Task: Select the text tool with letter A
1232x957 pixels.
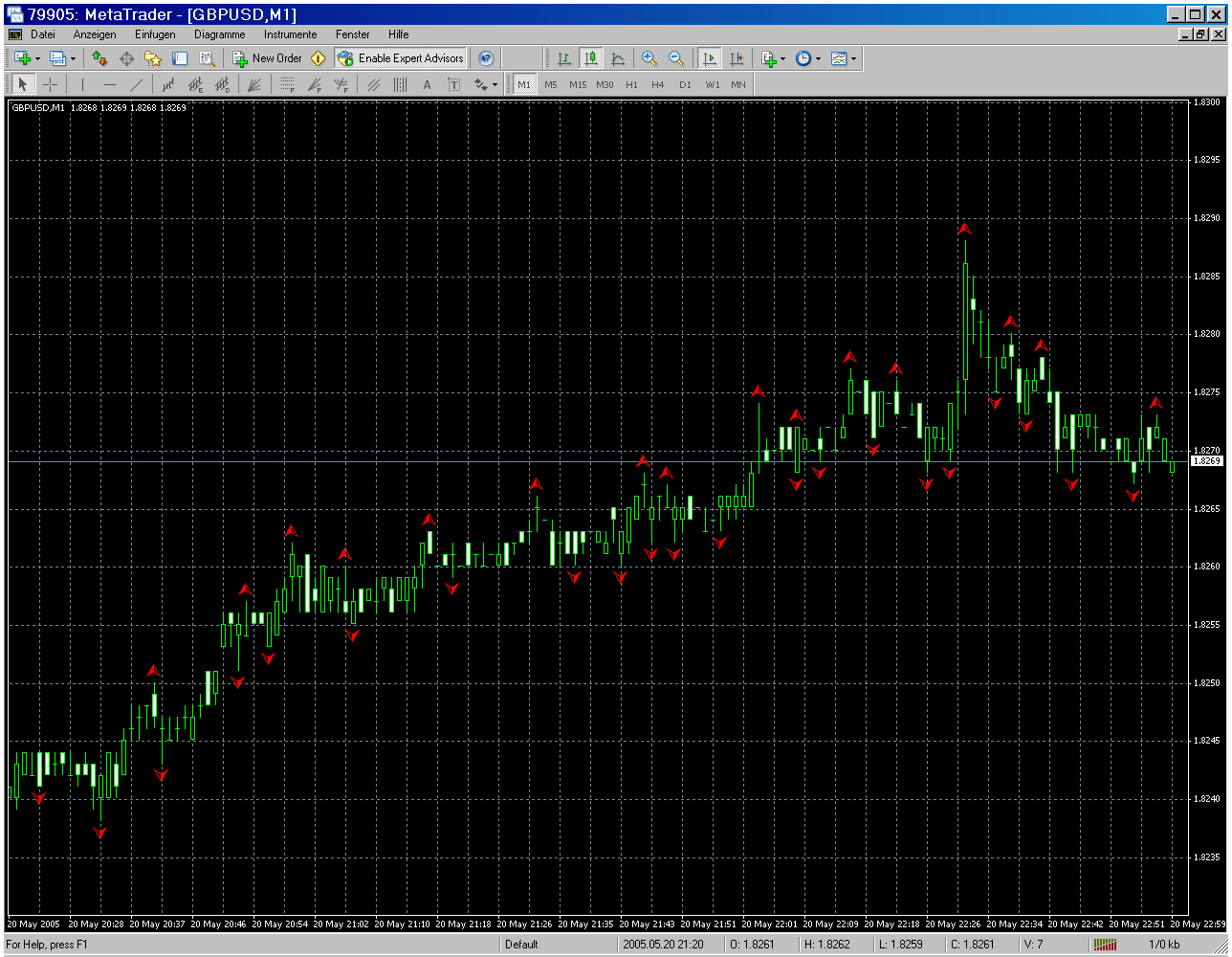Action: pos(427,84)
